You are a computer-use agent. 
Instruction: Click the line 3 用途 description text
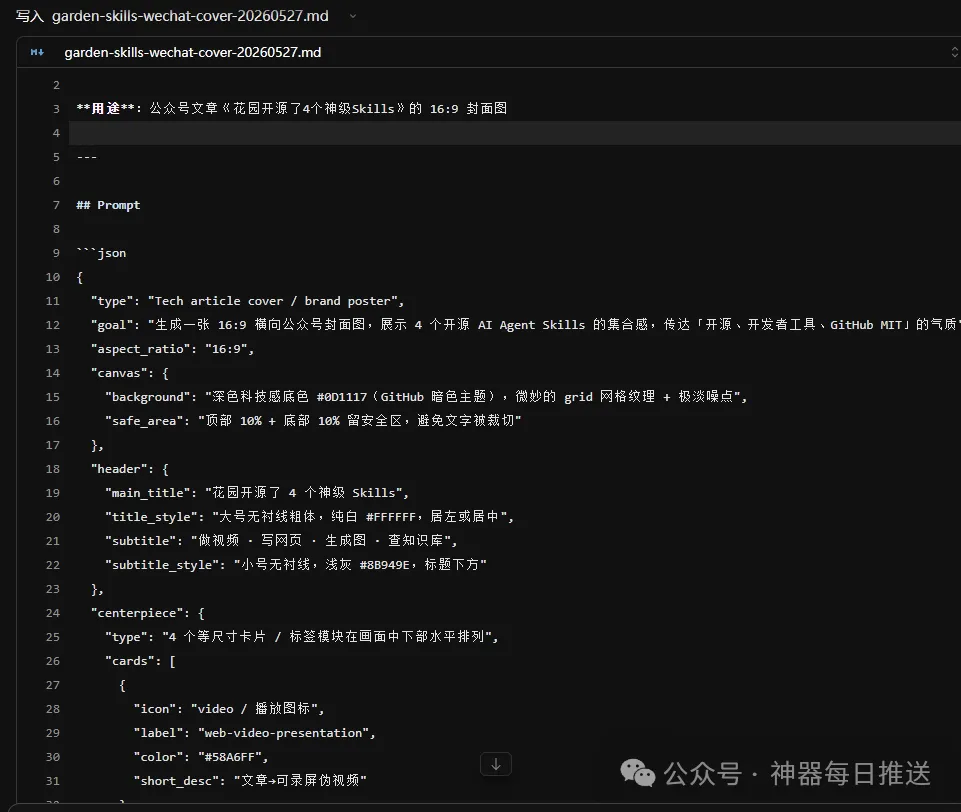tap(292, 109)
